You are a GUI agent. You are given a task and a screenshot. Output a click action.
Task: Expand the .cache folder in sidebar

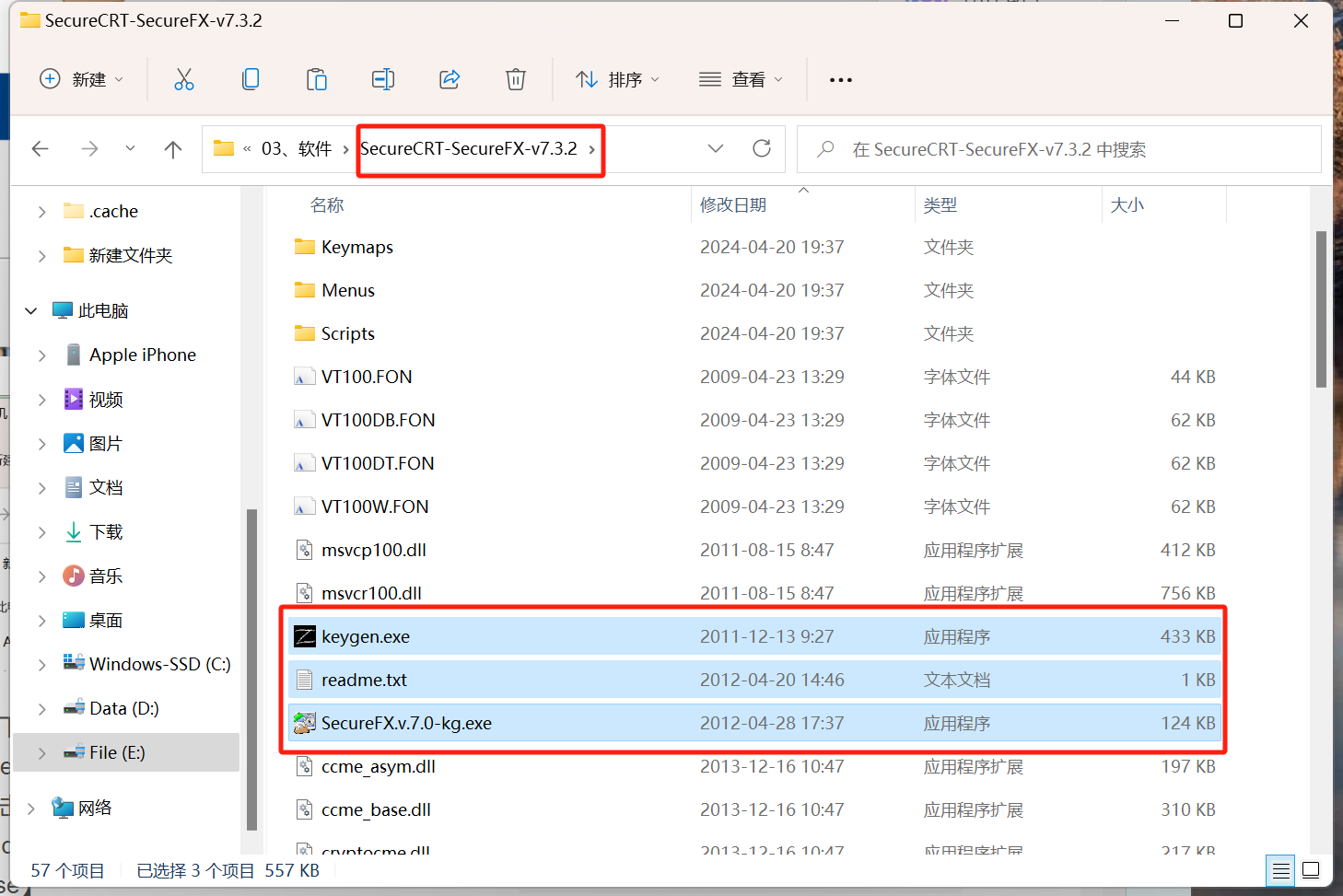coord(42,212)
